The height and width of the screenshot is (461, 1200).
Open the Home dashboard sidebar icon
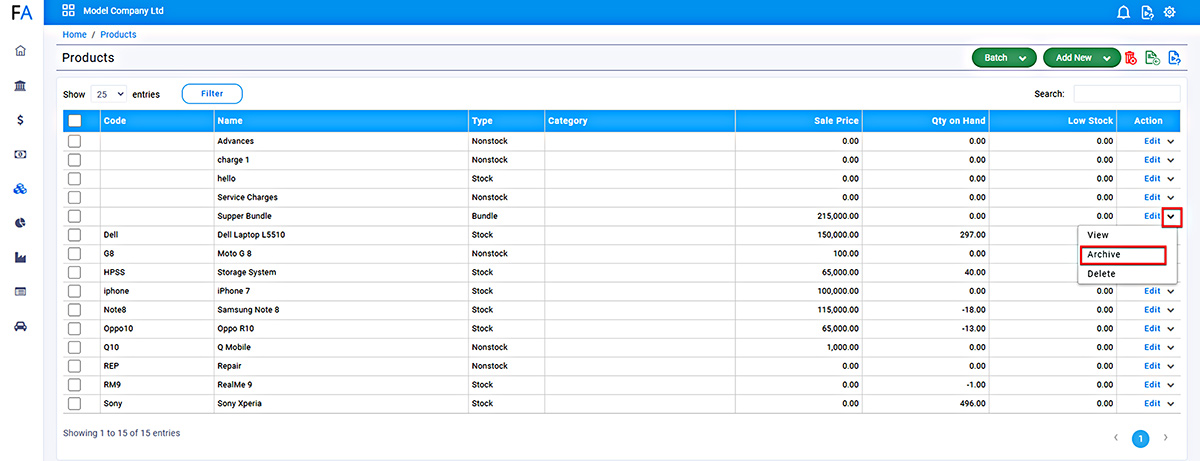(x=20, y=51)
